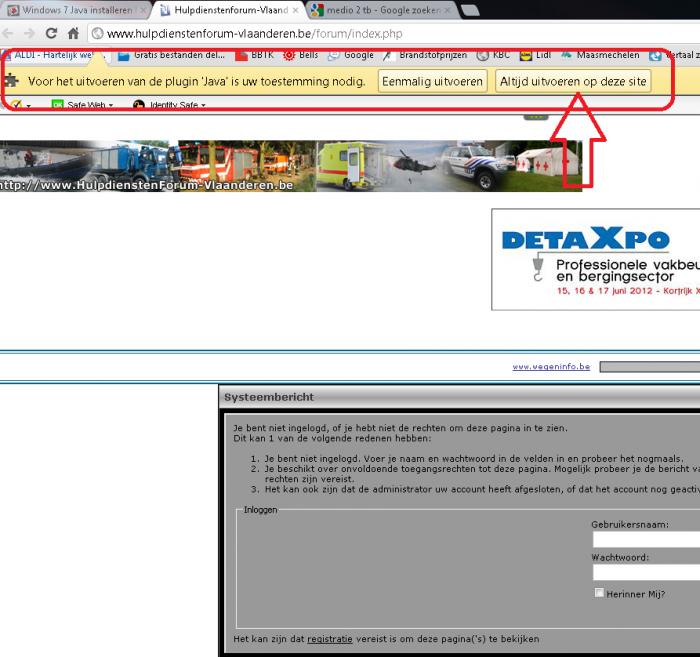Image resolution: width=700 pixels, height=657 pixels.
Task: Switch to medio 2 tb Google tab
Action: (383, 10)
